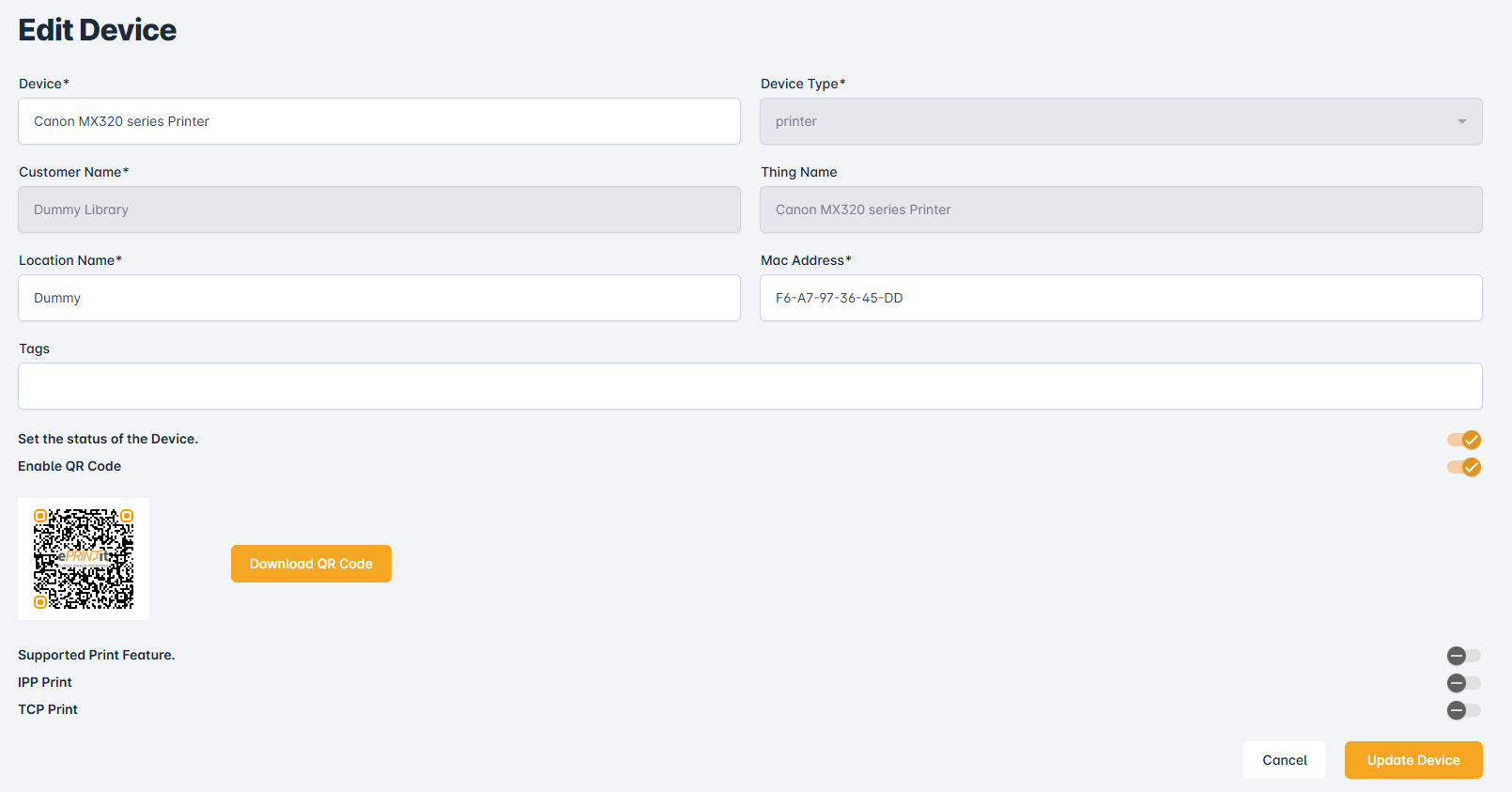Click the Thing Name field
This screenshot has height=792, width=1512.
(1119, 210)
